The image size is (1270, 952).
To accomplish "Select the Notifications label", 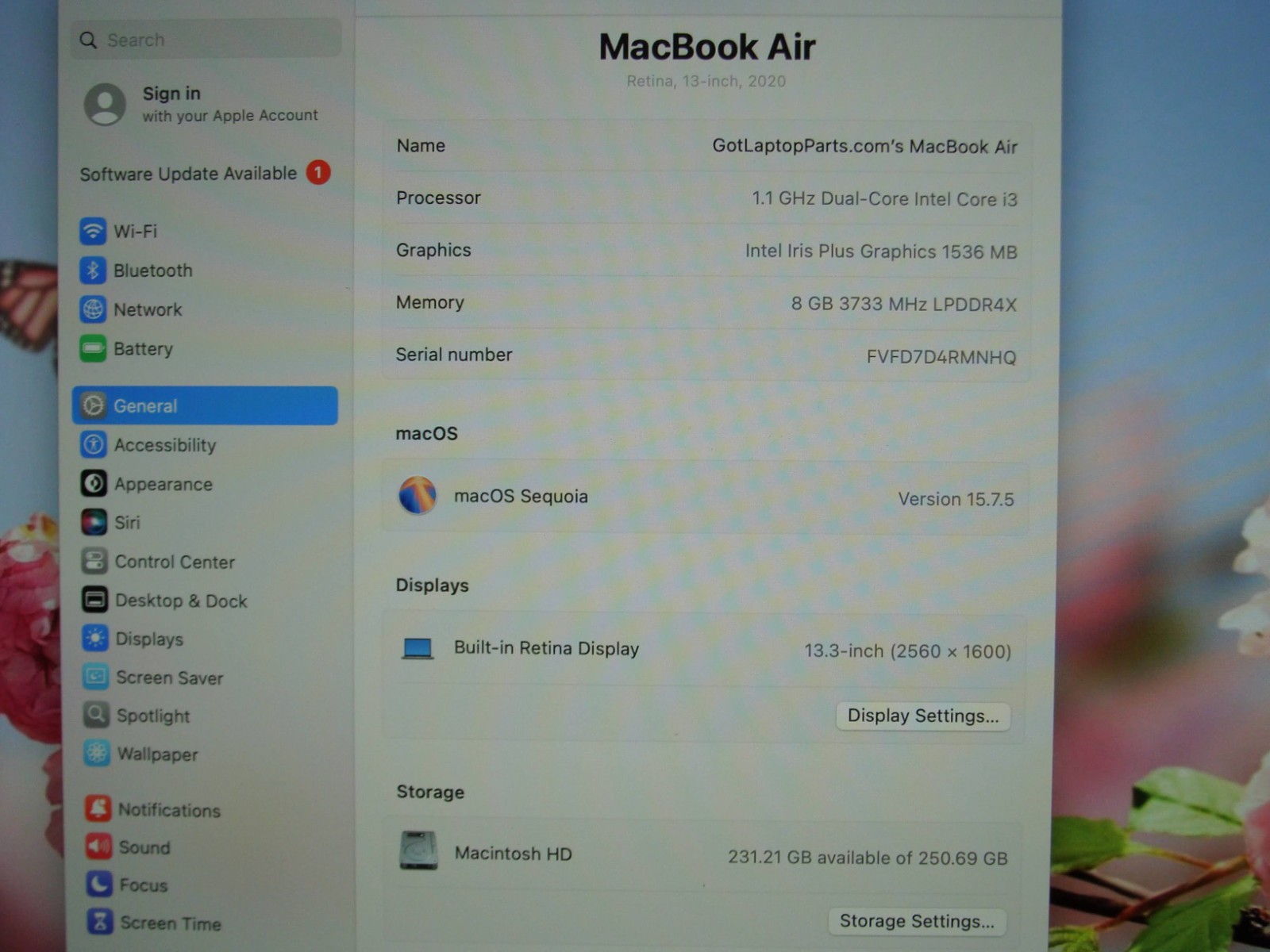I will 169,809.
